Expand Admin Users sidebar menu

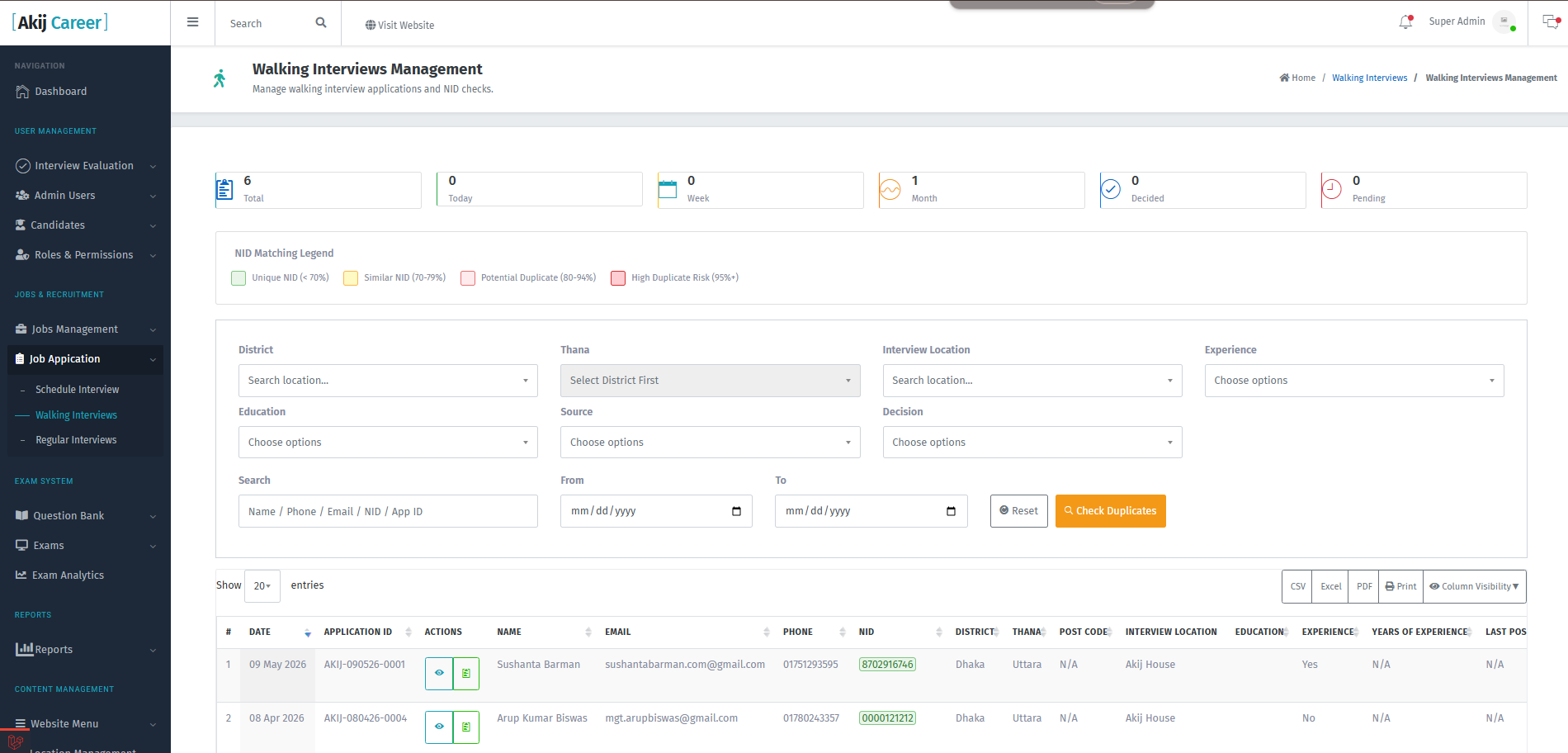(x=85, y=196)
